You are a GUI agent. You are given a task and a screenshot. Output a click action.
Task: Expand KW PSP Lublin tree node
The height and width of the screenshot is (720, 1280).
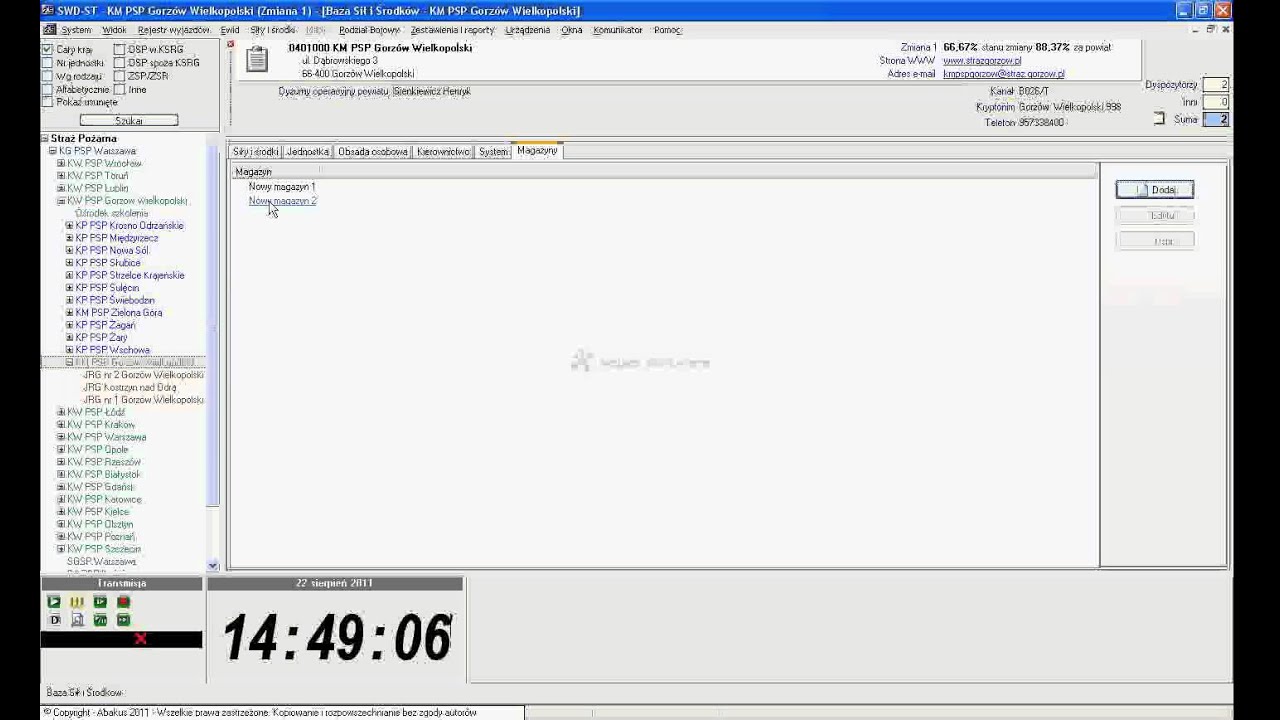61,188
